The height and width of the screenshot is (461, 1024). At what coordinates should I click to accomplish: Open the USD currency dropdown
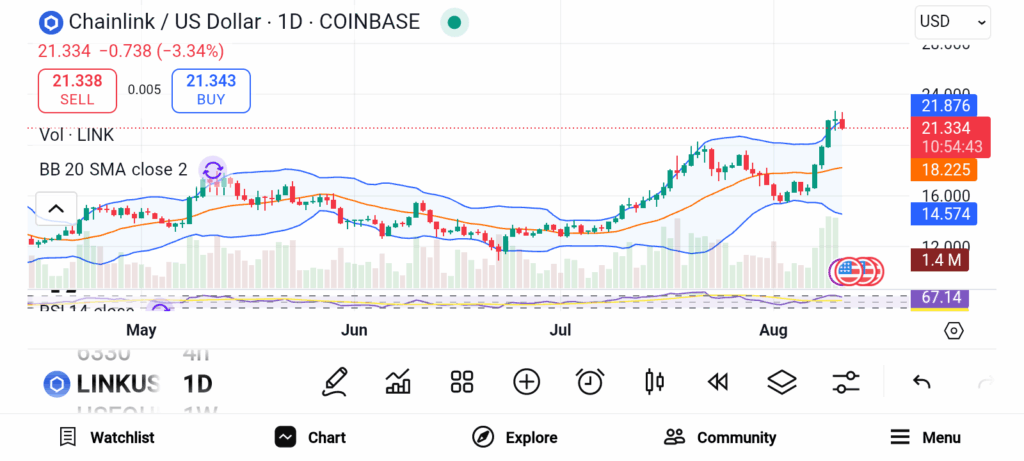pos(952,21)
